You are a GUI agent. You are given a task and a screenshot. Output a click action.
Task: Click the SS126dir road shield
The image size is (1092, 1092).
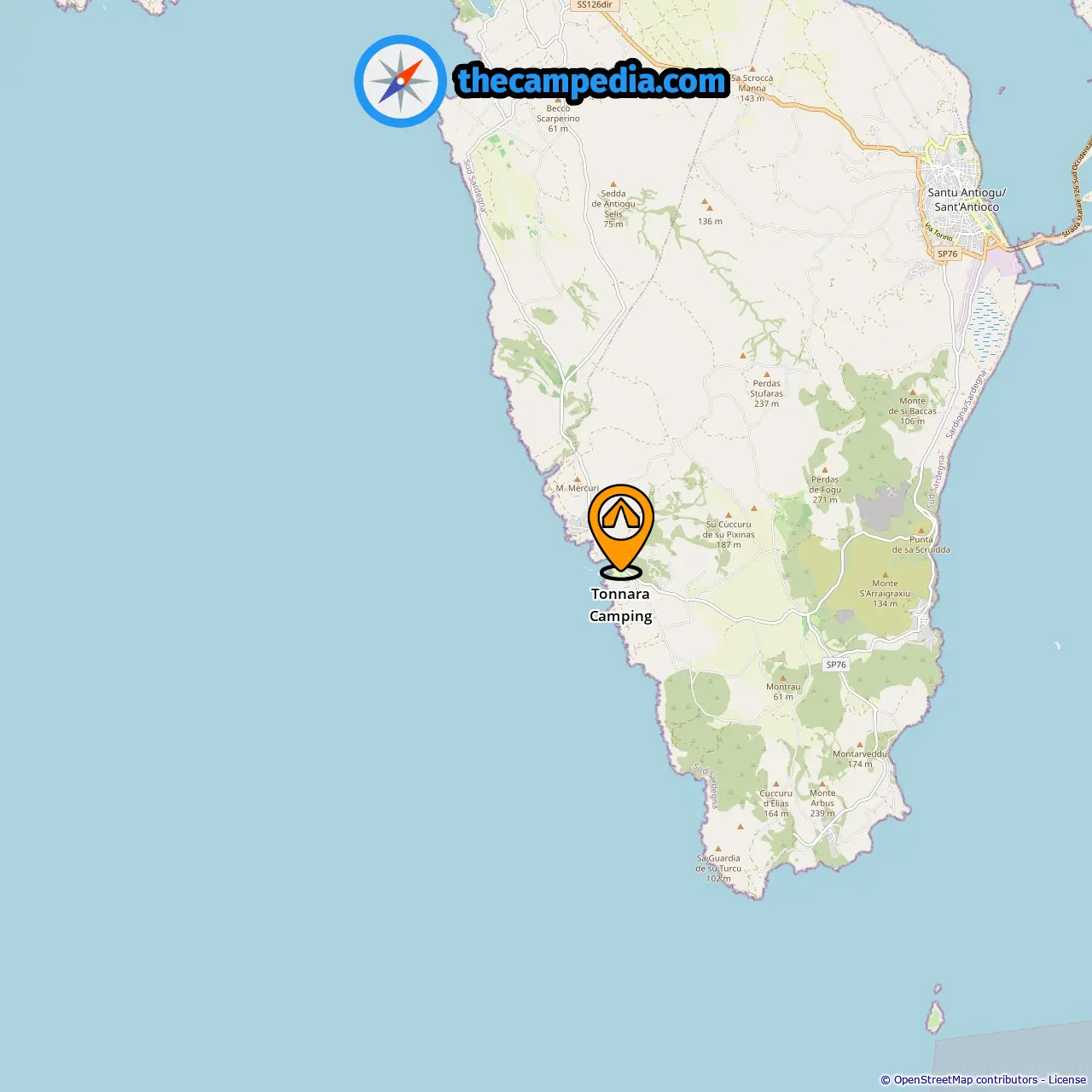click(594, 5)
